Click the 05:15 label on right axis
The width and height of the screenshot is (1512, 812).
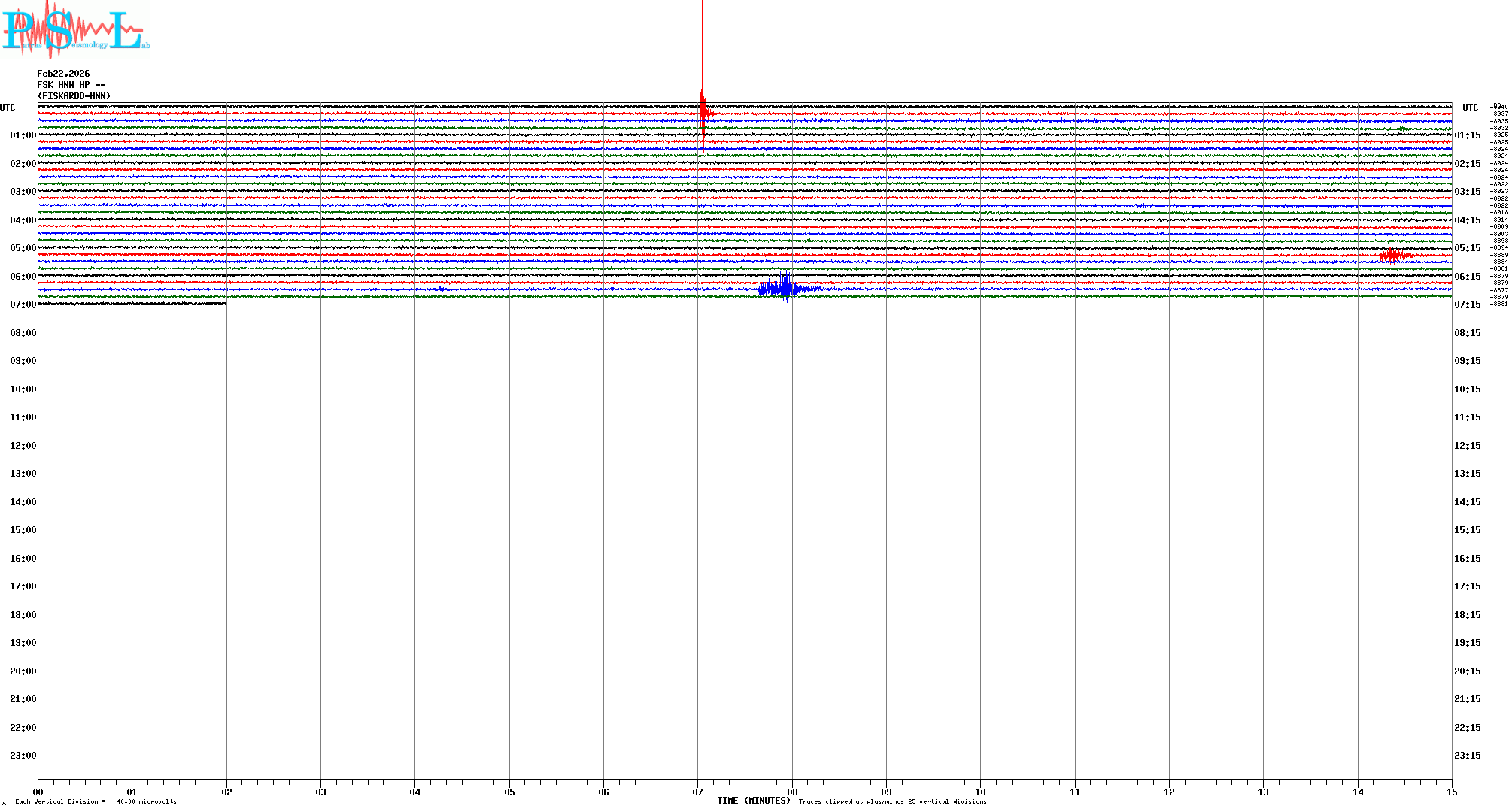click(1467, 248)
